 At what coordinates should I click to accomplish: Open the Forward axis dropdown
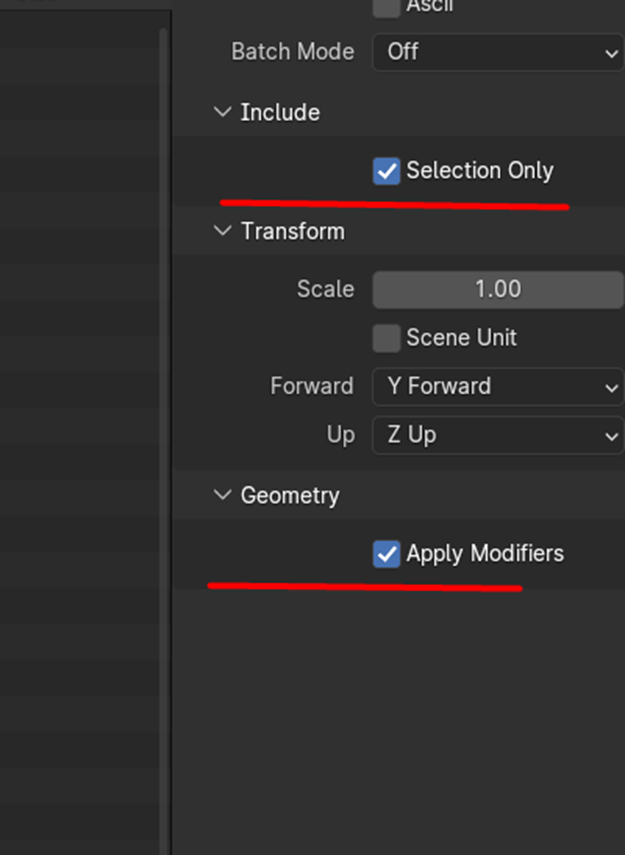coord(497,386)
